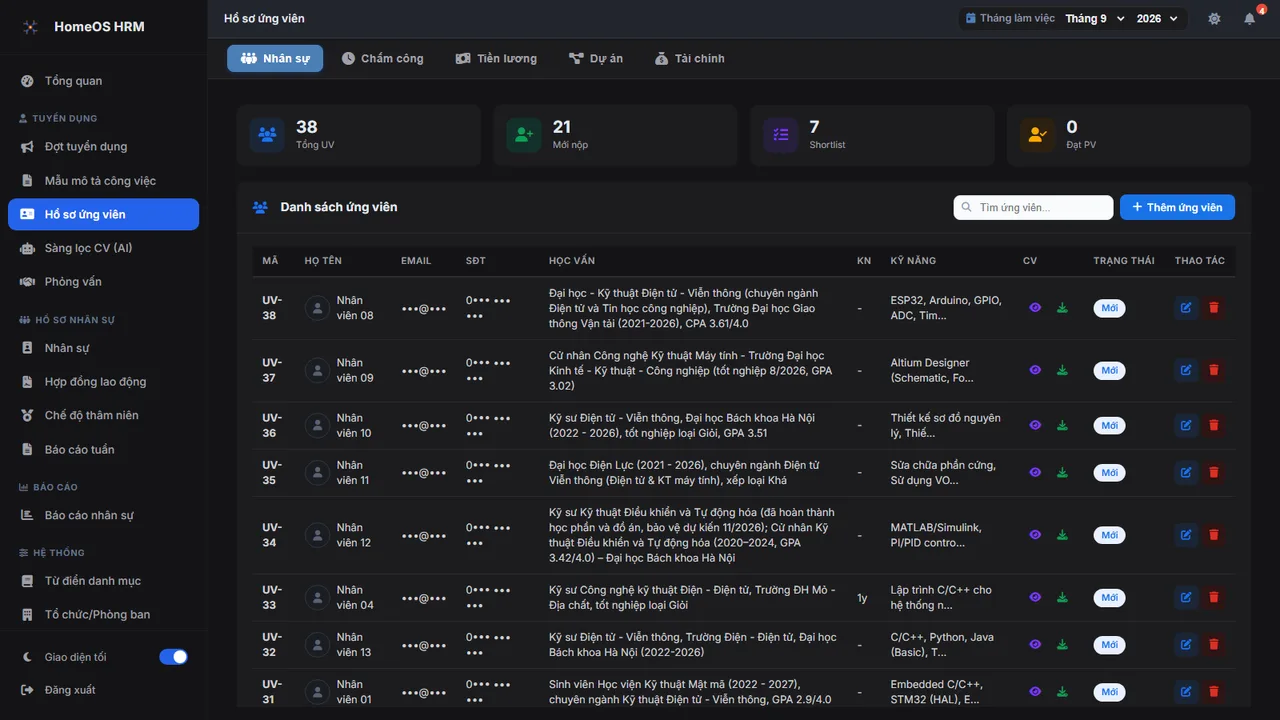Delete candidate UV-37 with the trash icon

(1214, 371)
